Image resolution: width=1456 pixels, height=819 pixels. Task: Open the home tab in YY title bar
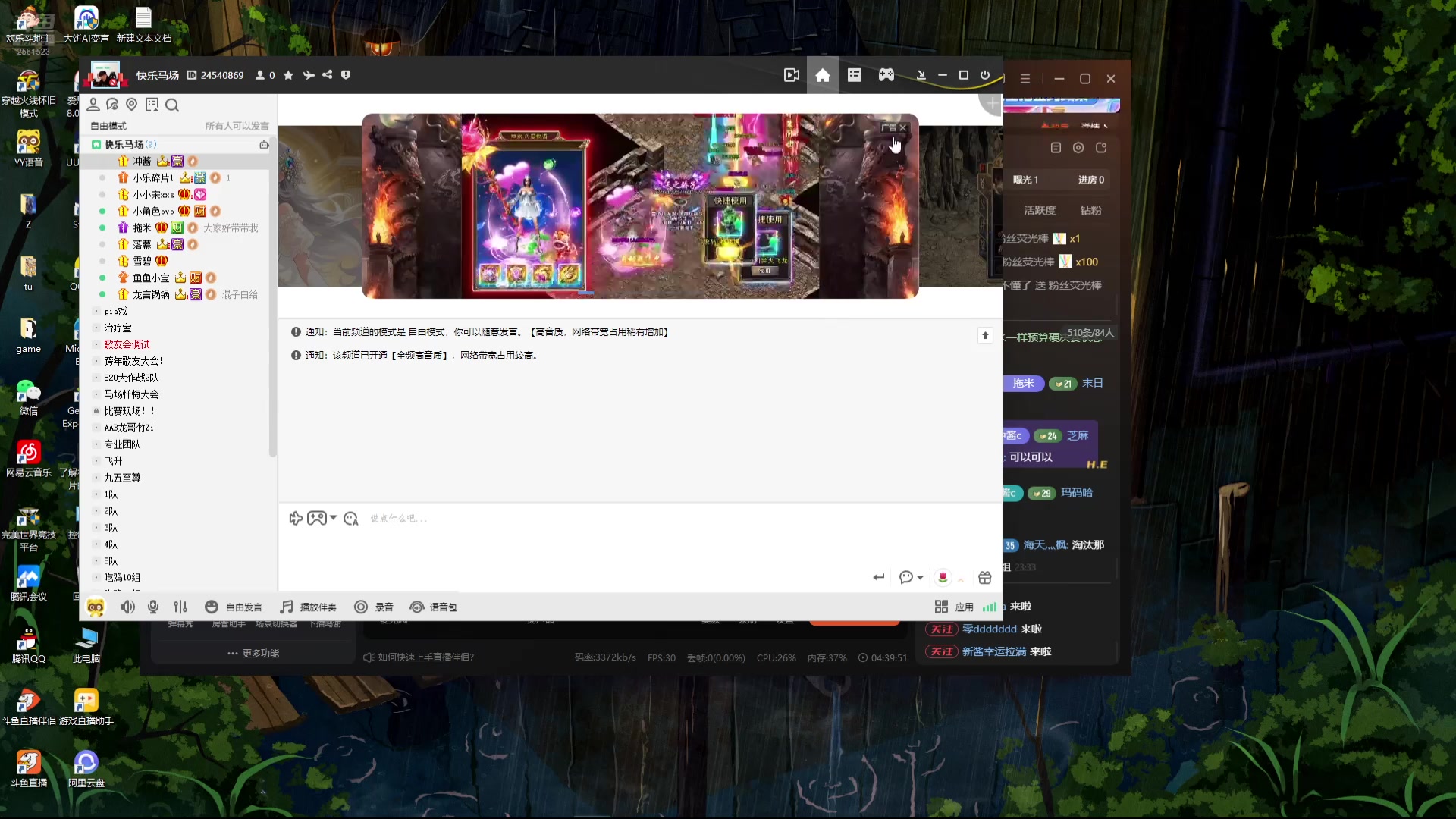click(x=822, y=75)
